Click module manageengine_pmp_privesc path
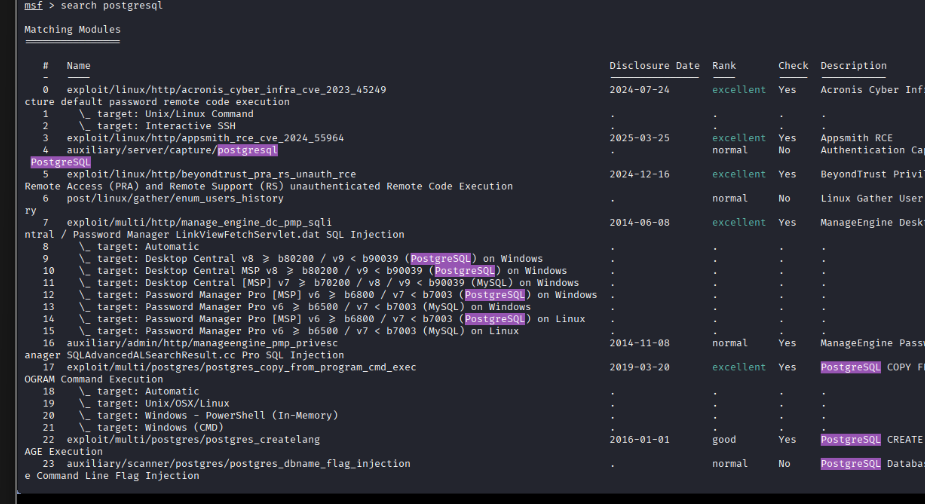 click(202, 343)
